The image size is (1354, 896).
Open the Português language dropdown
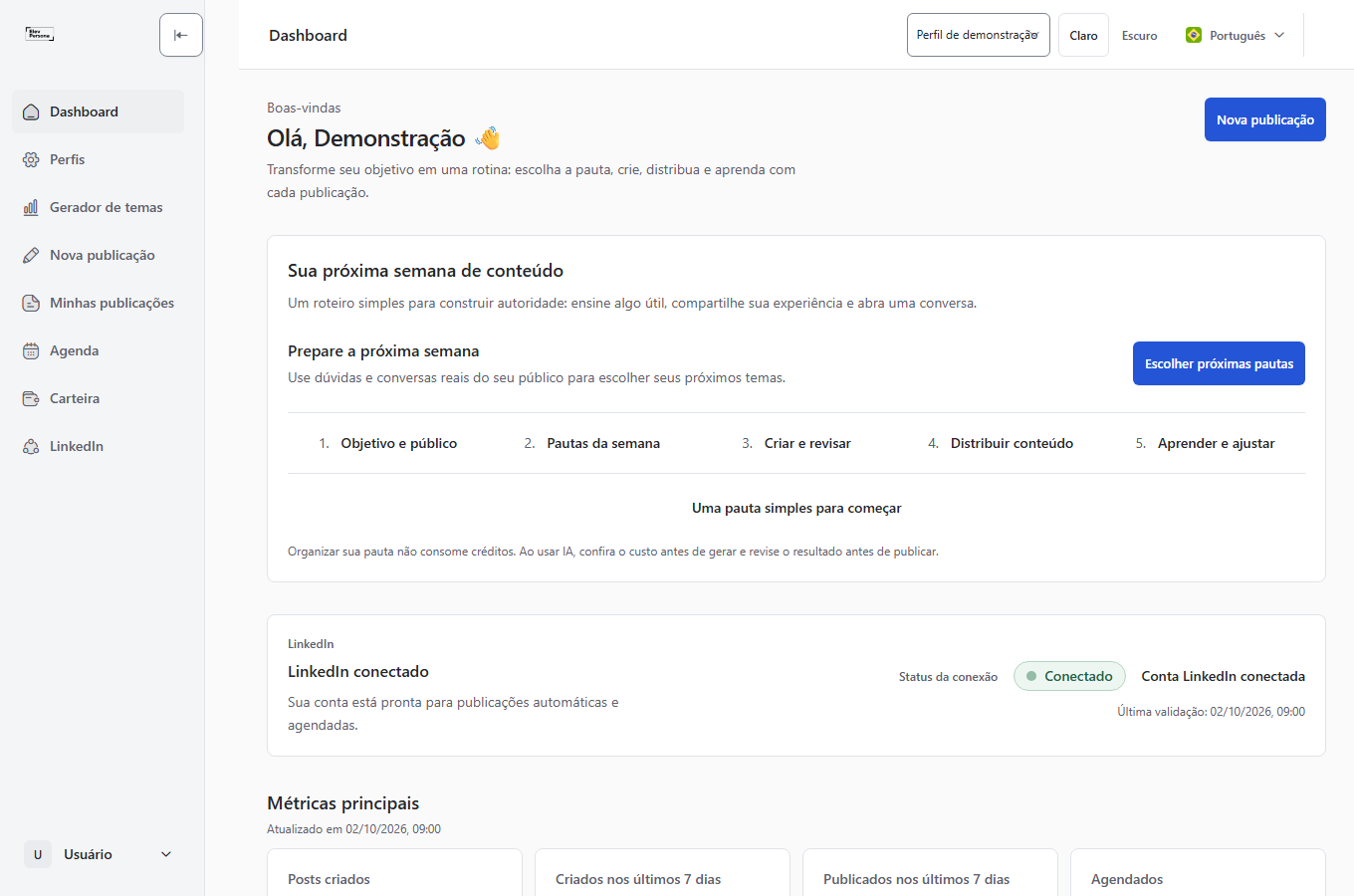(1236, 35)
